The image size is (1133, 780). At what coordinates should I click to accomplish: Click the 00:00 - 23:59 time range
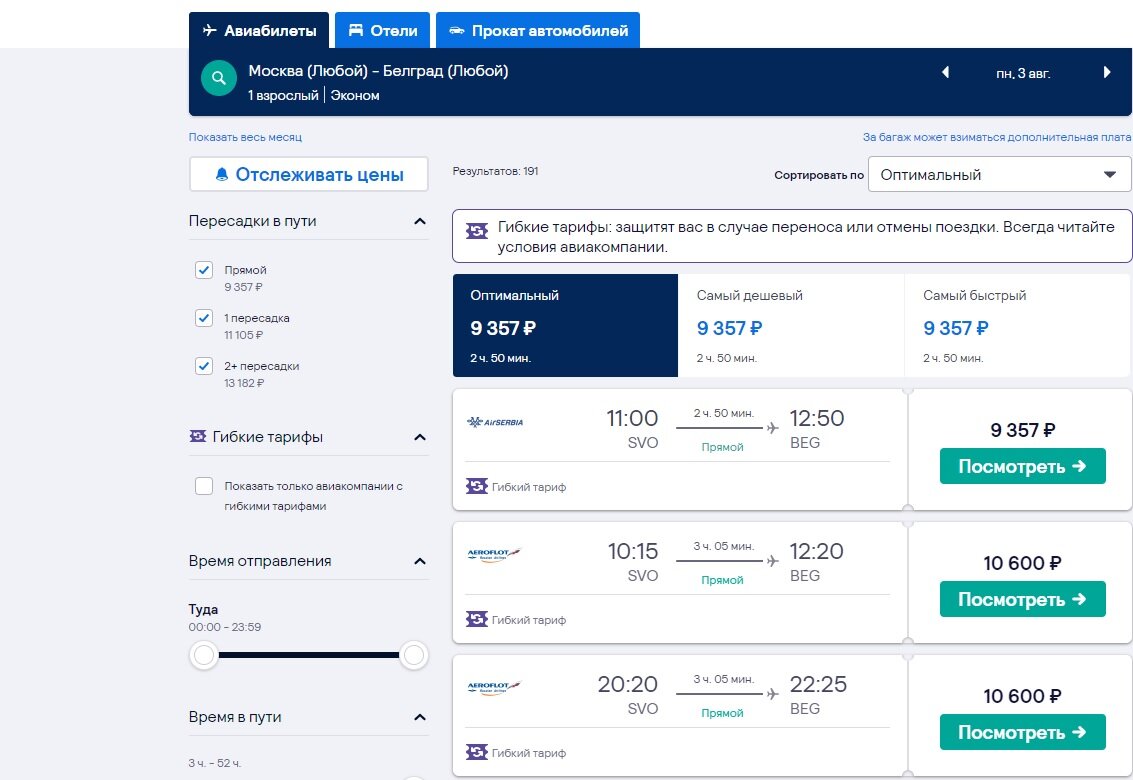point(225,627)
